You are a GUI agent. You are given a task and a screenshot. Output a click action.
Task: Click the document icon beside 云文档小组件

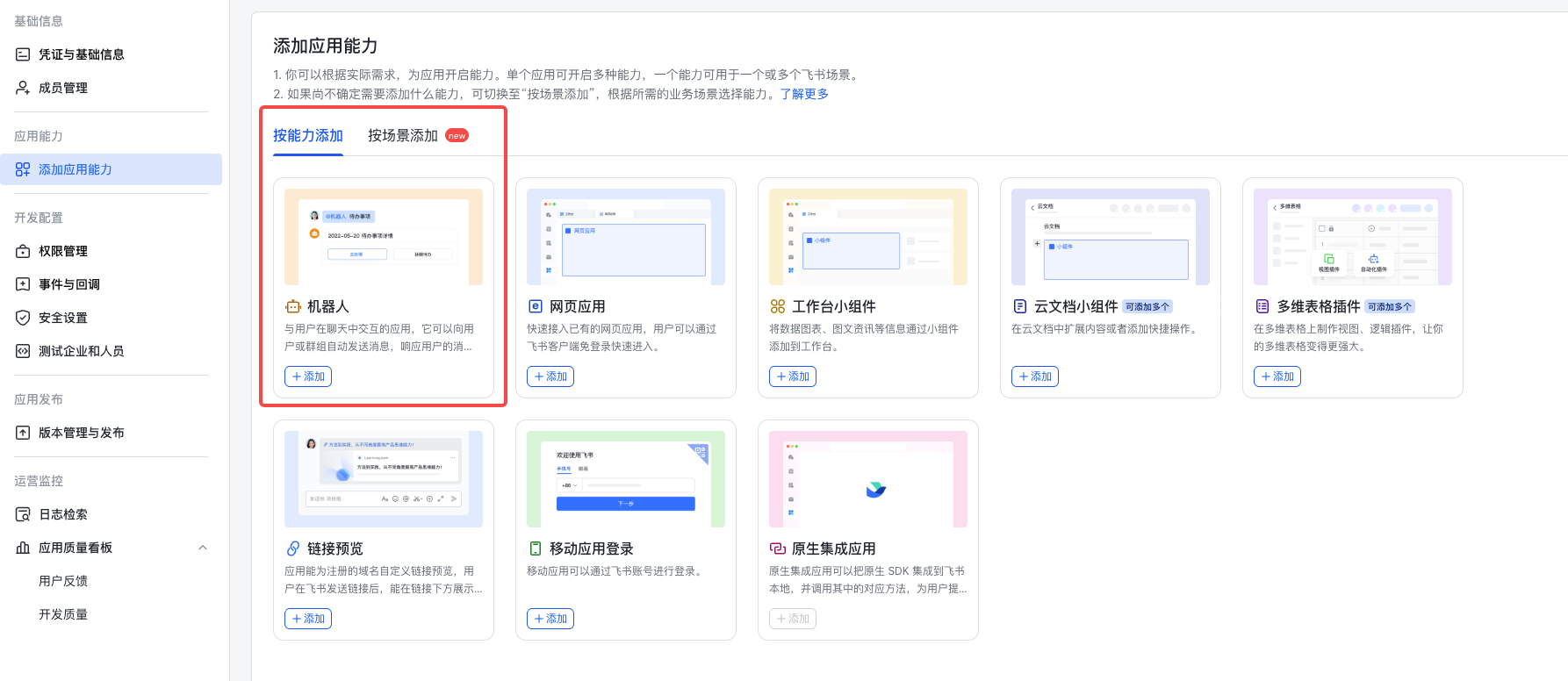coord(1020,306)
